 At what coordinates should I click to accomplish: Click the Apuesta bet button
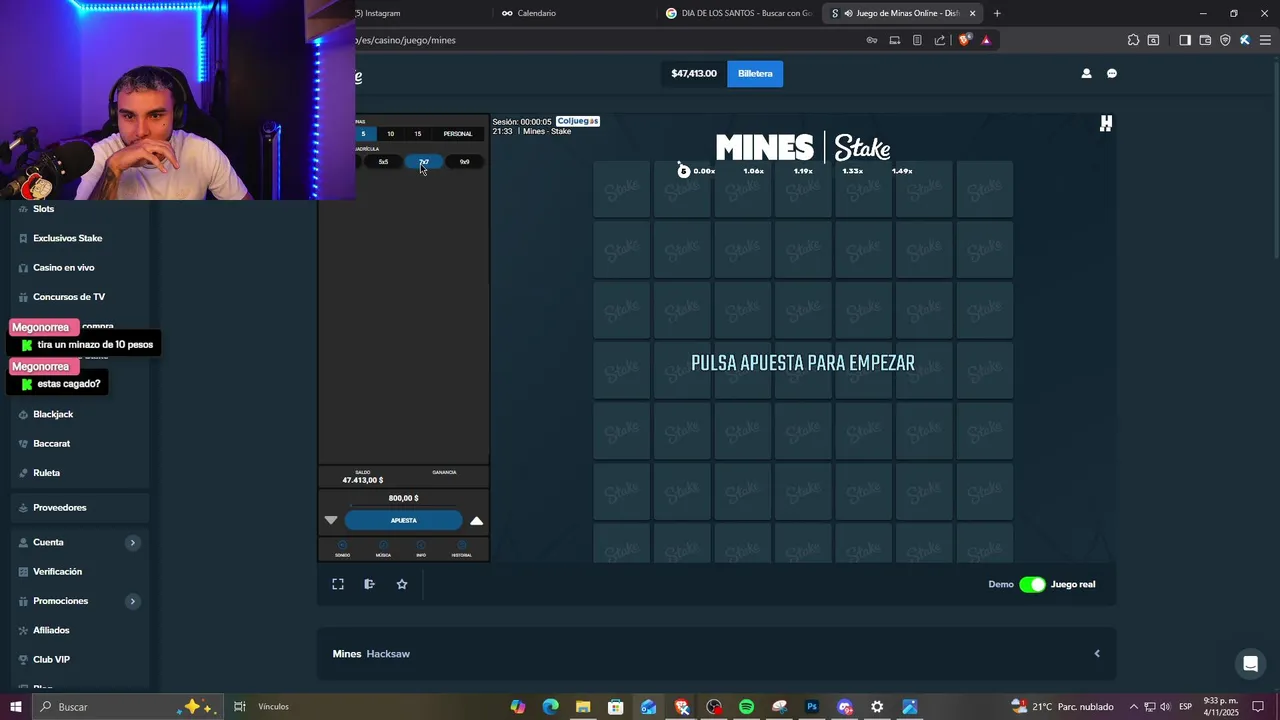(404, 520)
